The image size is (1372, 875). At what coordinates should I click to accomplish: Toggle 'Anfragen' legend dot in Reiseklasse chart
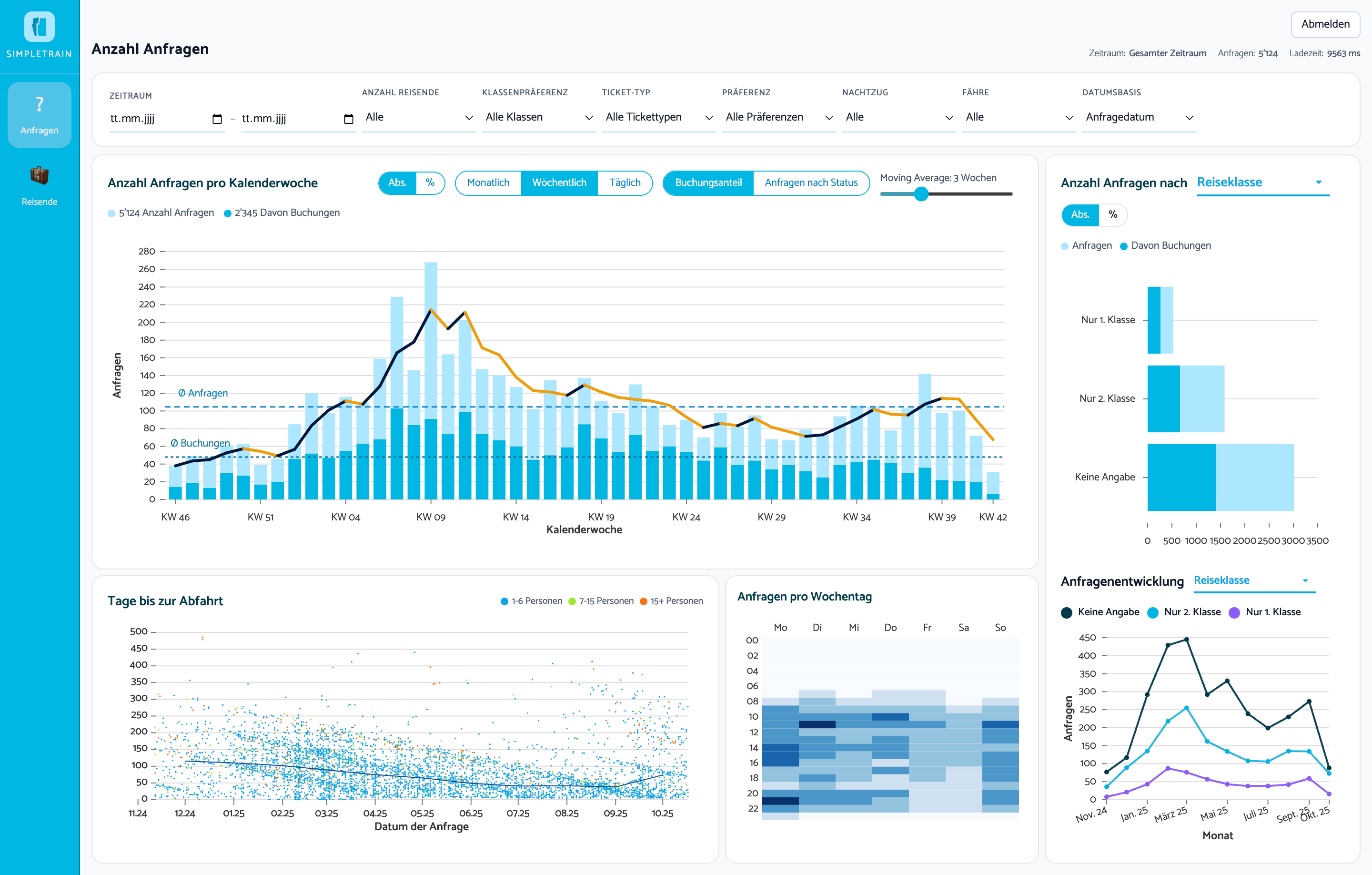[1064, 246]
